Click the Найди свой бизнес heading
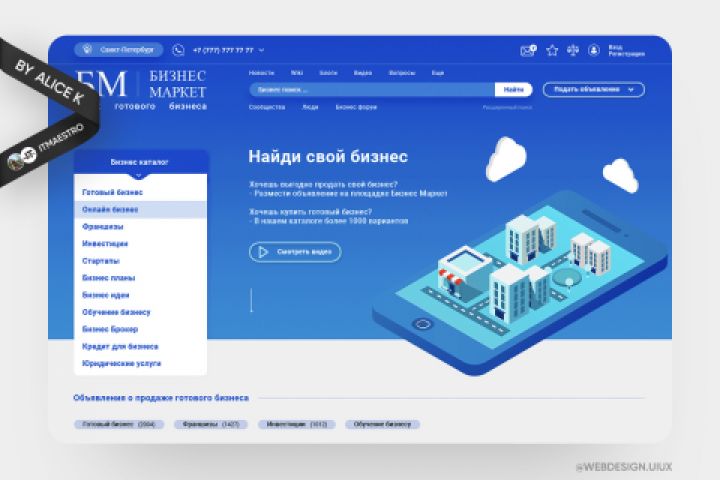 click(x=328, y=156)
